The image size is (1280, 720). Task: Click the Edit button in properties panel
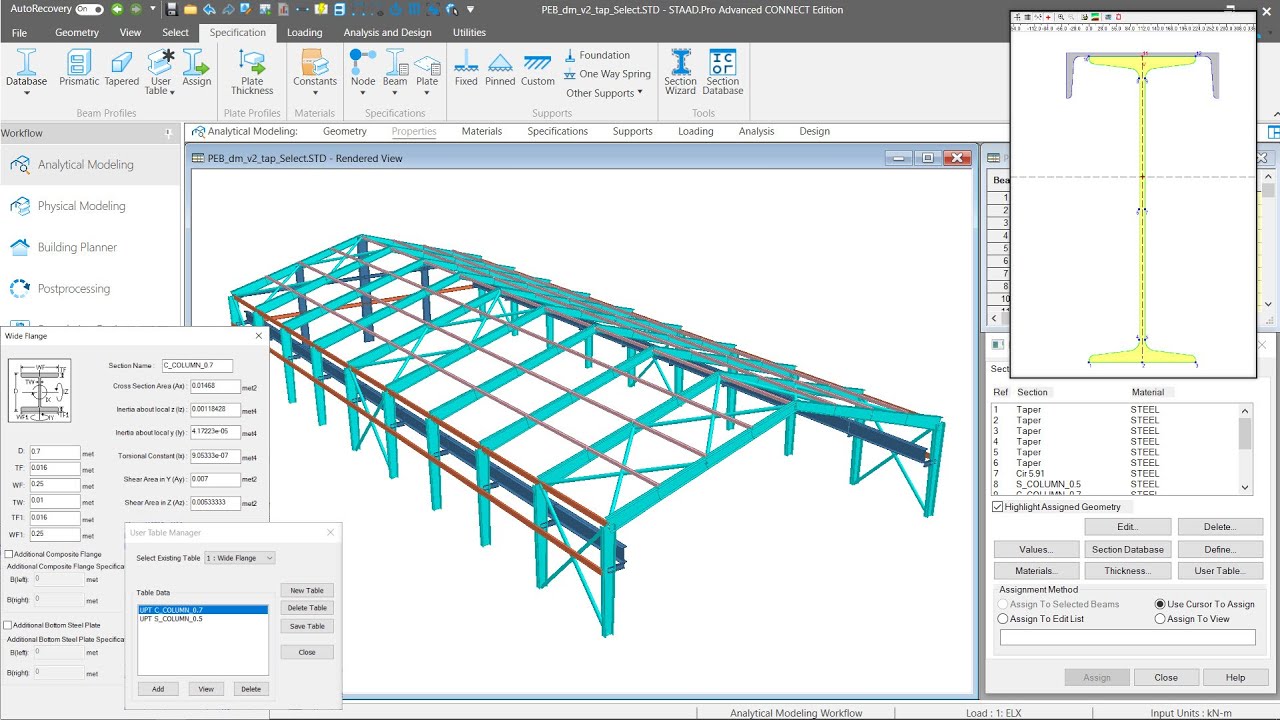pyautogui.click(x=1127, y=527)
